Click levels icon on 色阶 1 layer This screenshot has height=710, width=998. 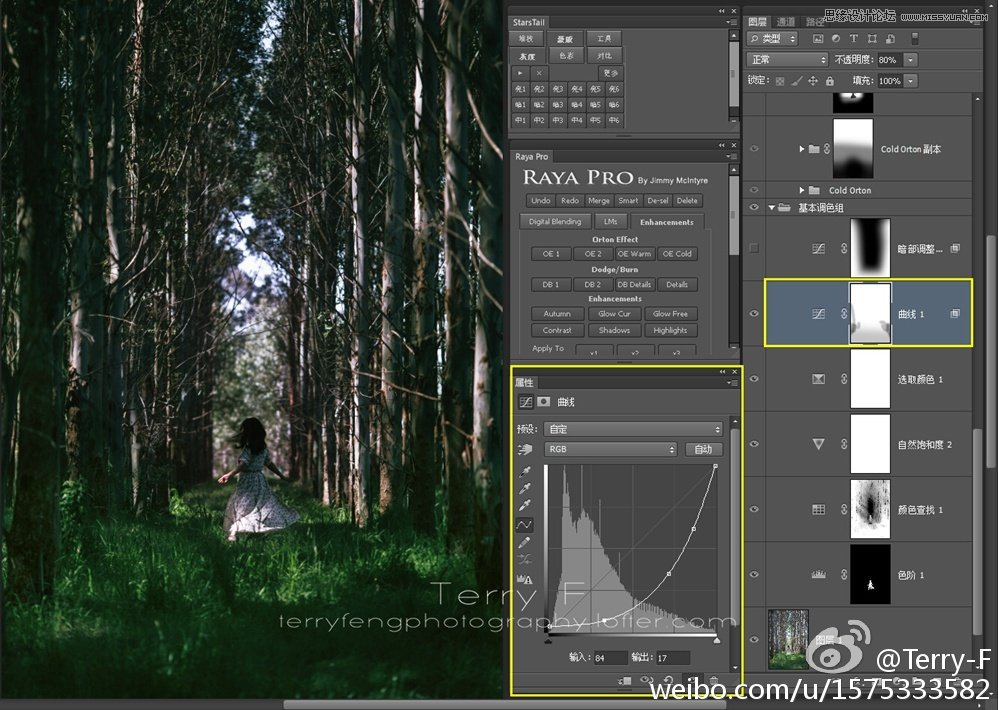[819, 574]
